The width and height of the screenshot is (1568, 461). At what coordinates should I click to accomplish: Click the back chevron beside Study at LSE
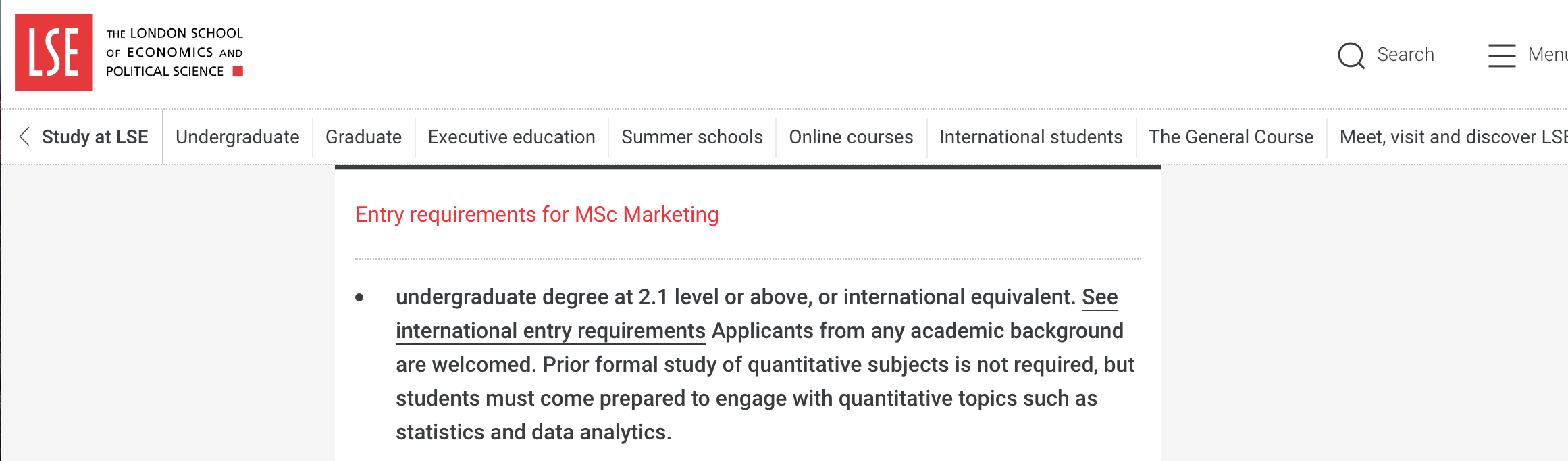(x=25, y=137)
